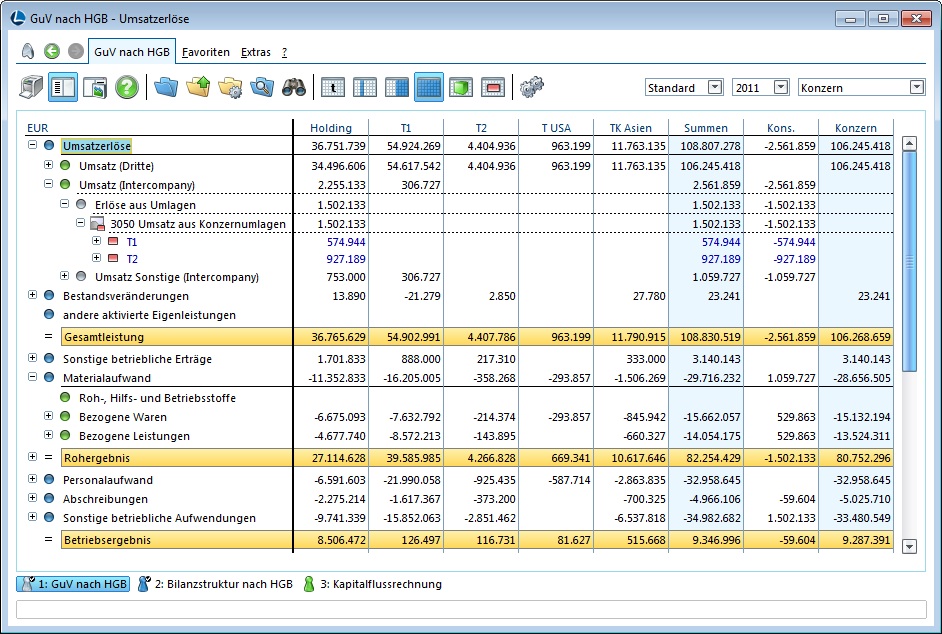Toggle the table view button with letter t
The image size is (942, 634).
click(333, 87)
